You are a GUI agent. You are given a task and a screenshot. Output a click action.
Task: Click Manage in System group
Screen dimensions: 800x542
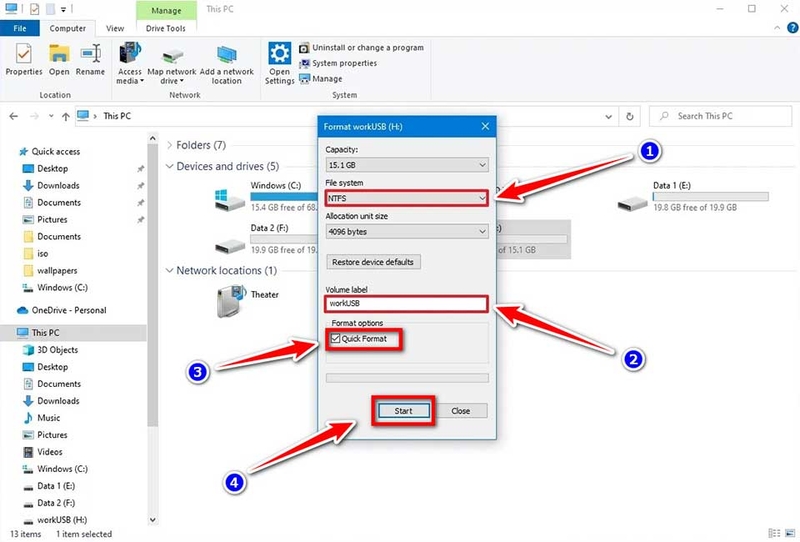(x=321, y=79)
